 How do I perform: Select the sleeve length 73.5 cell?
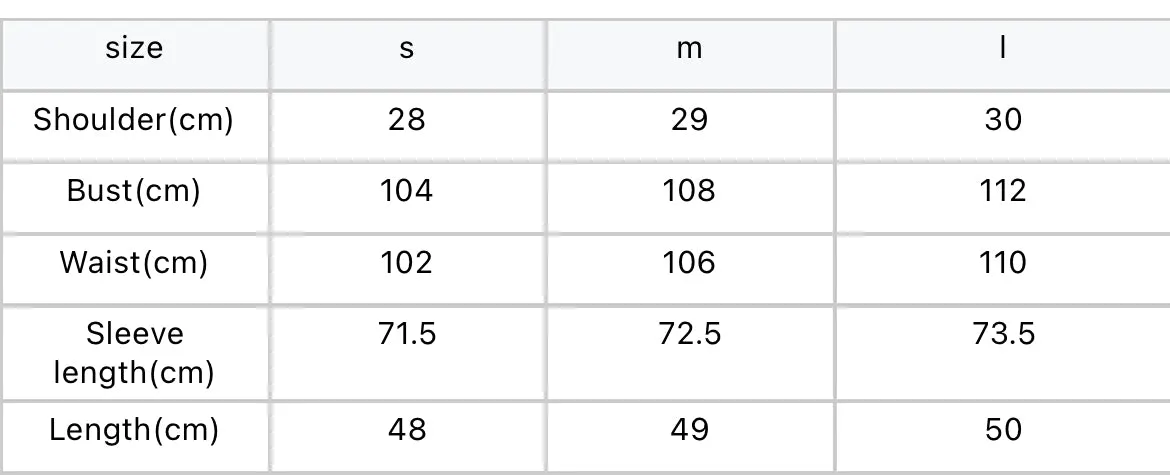coord(1003,353)
